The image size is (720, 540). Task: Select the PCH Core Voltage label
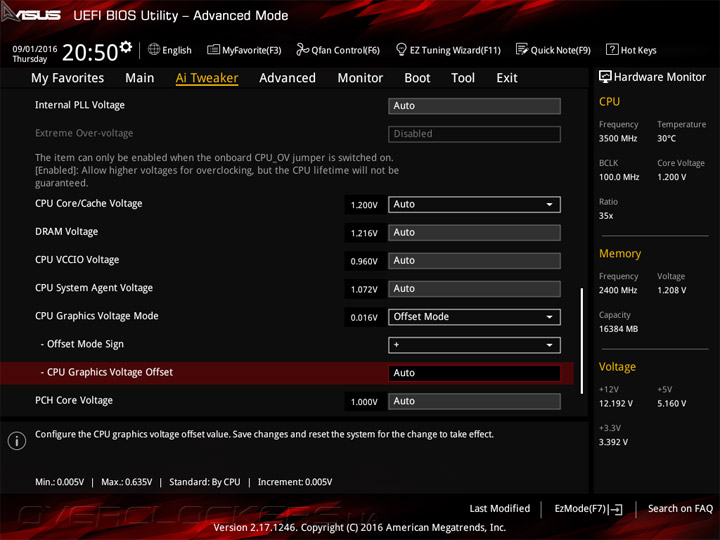click(74, 400)
